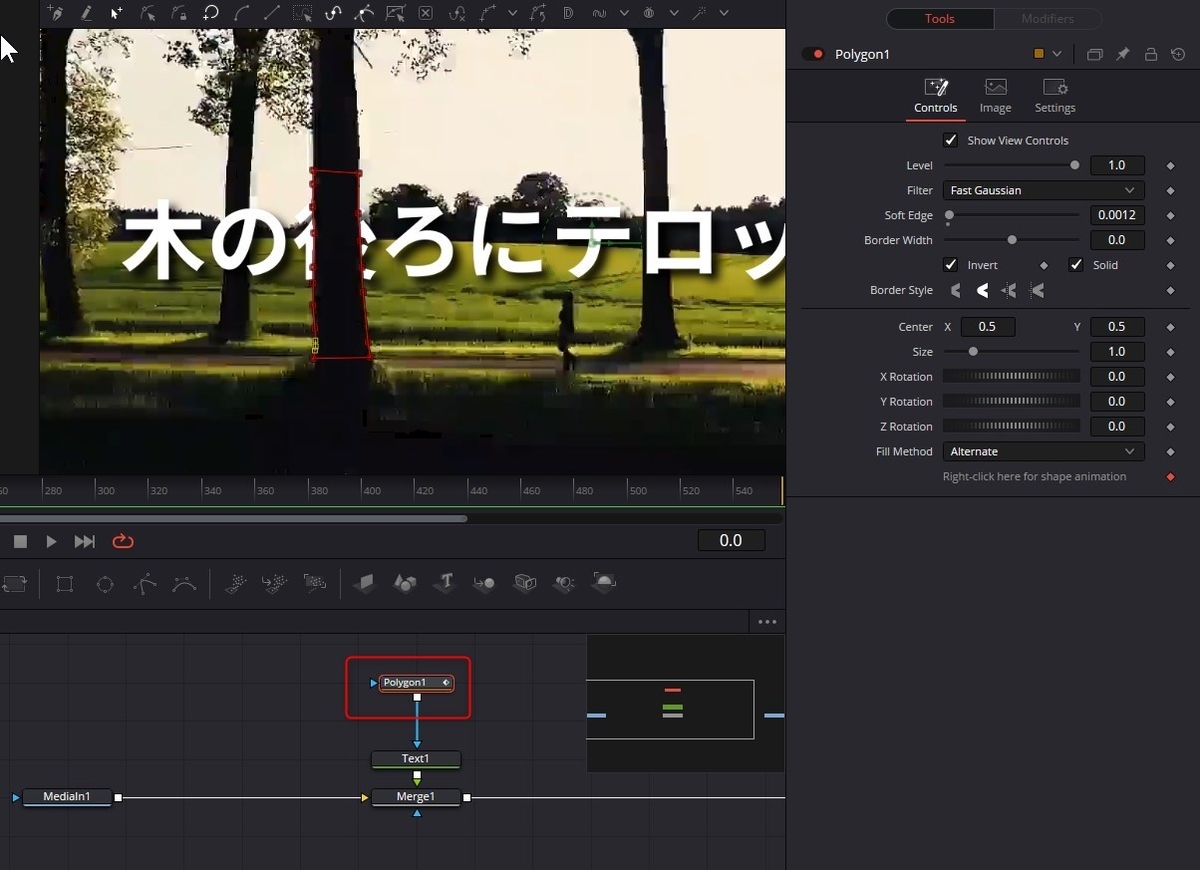Select the last Border Style icon
1200x870 pixels.
click(x=1038, y=290)
